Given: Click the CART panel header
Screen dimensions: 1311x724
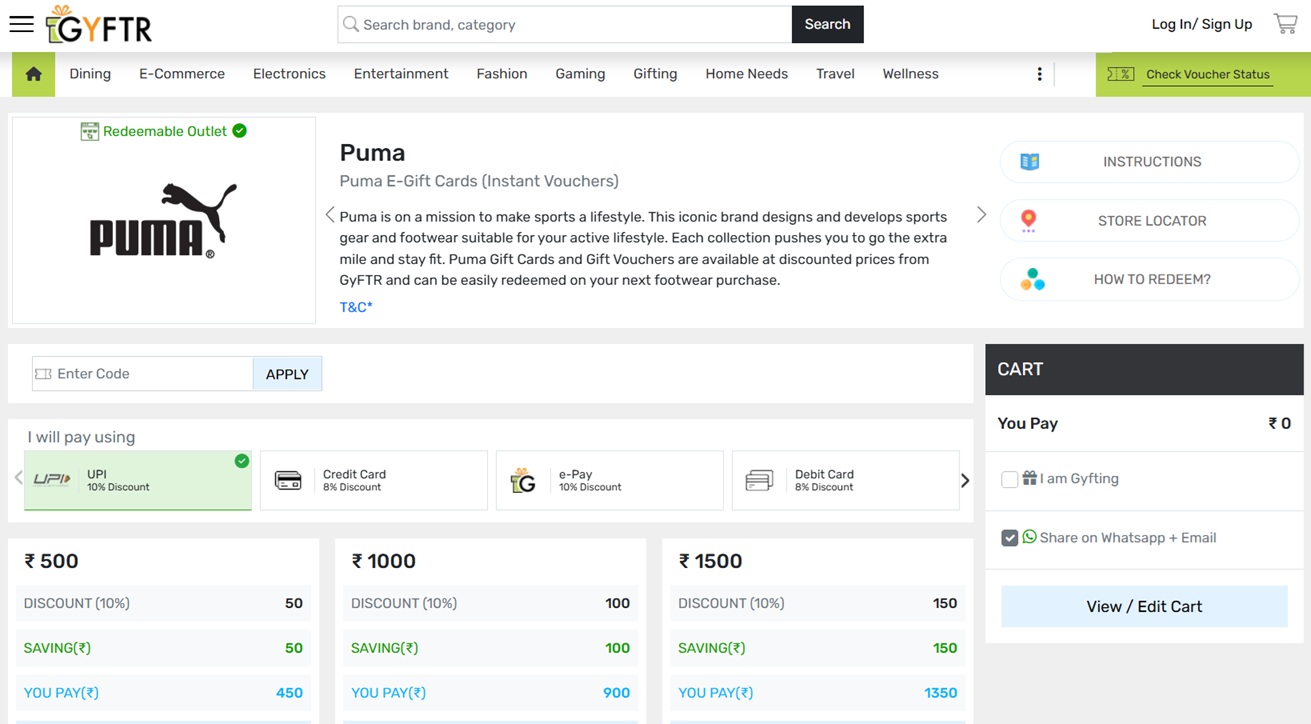Looking at the screenshot, I should pyautogui.click(x=1144, y=369).
